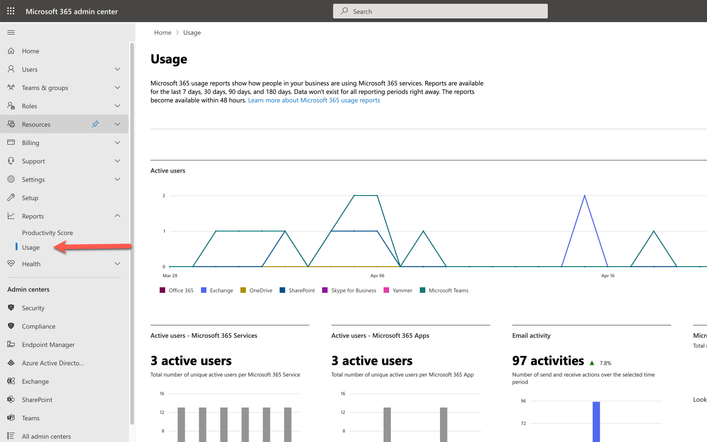This screenshot has height=442, width=707.
Task: Open the Setup menu item
Action: [x=30, y=198]
